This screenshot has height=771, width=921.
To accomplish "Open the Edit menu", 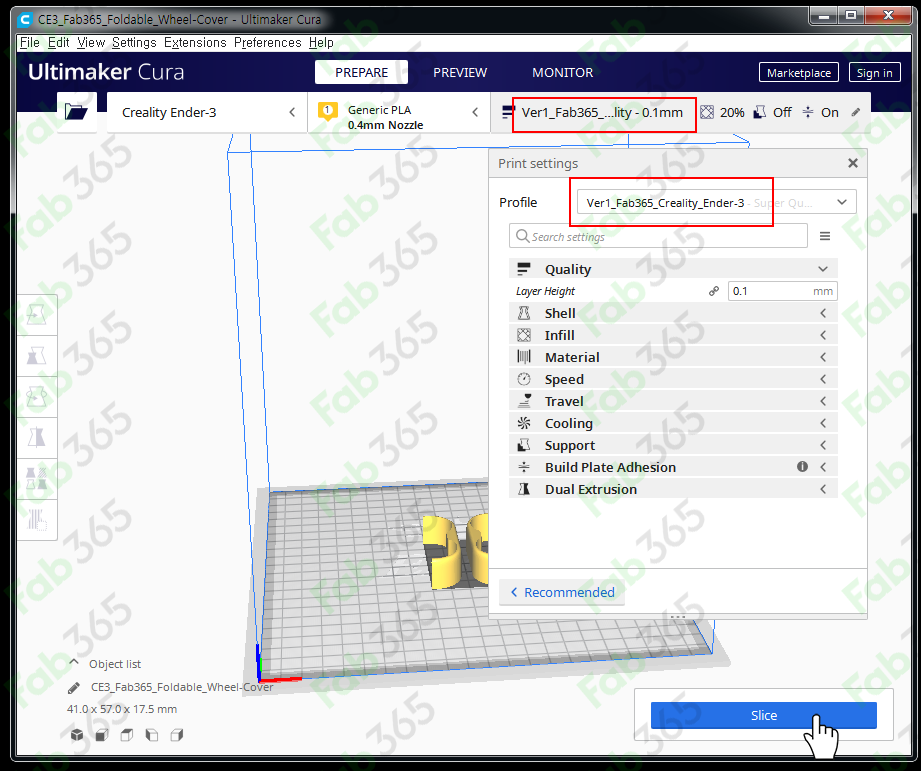I will 58,43.
